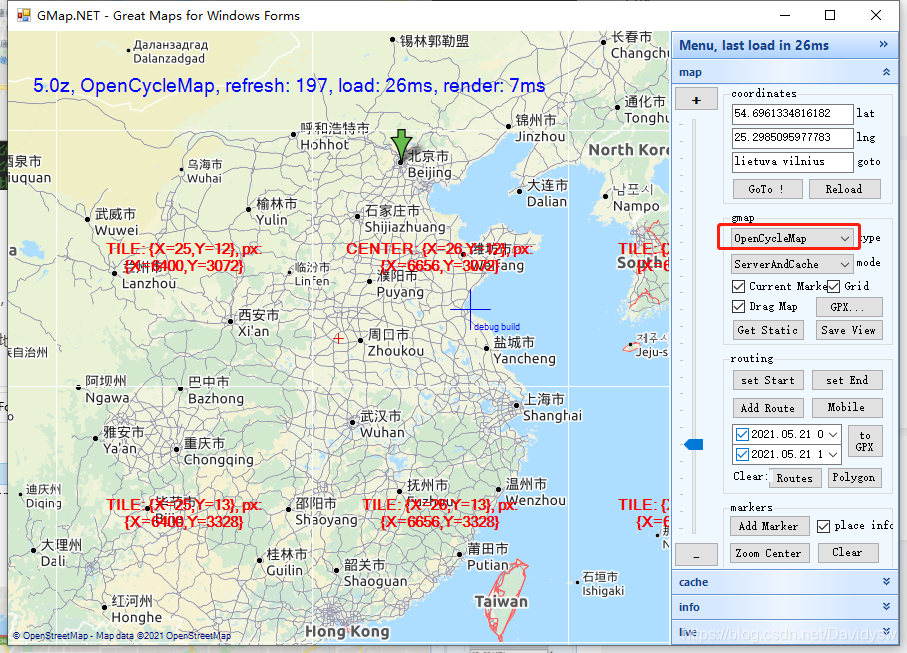Click the Mobile button
This screenshot has height=653, width=907.
click(x=847, y=408)
